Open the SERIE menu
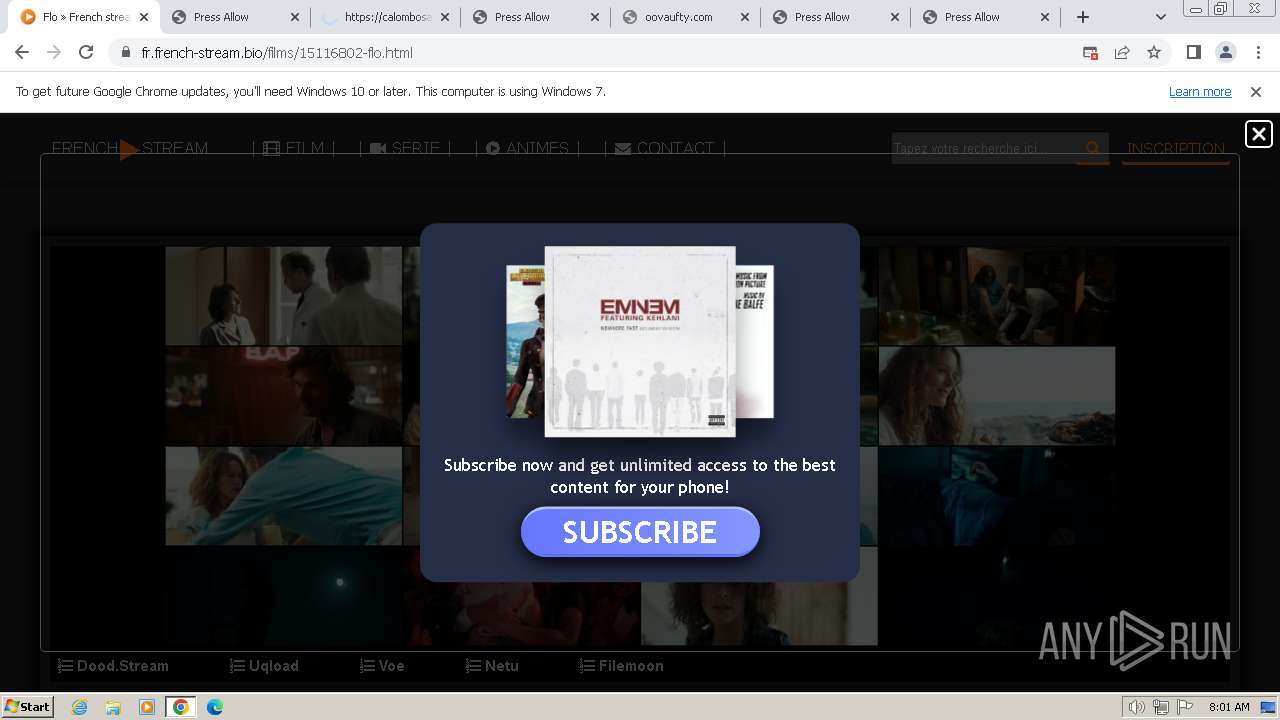Viewport: 1280px width, 720px height. click(x=404, y=149)
